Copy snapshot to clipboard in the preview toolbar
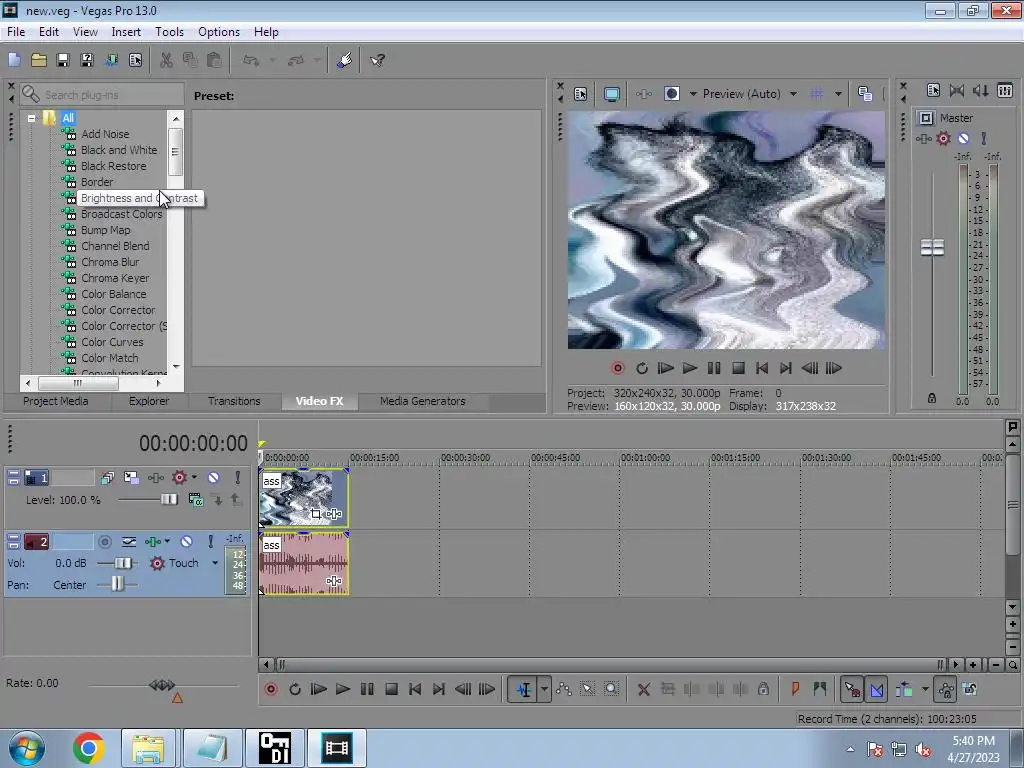This screenshot has height=768, width=1024. (865, 94)
